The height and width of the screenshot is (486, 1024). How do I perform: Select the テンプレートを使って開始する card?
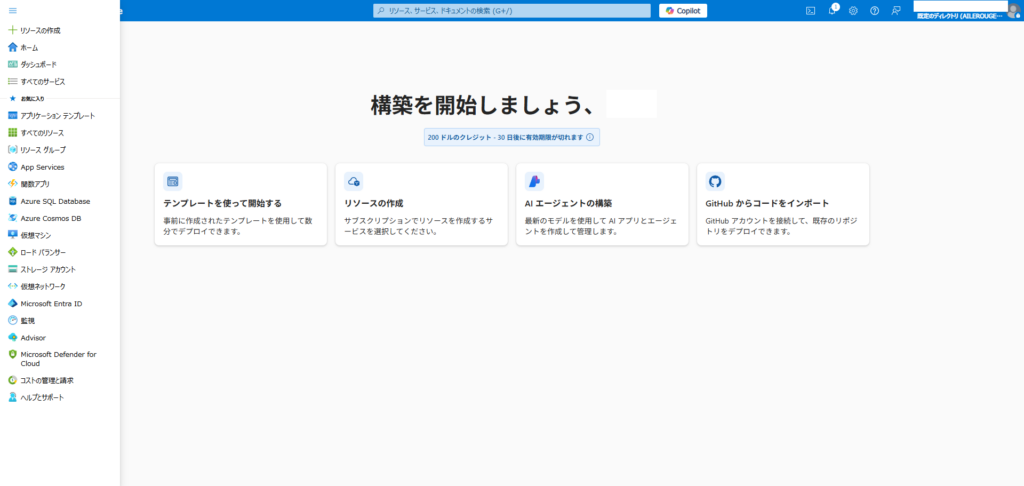click(241, 204)
